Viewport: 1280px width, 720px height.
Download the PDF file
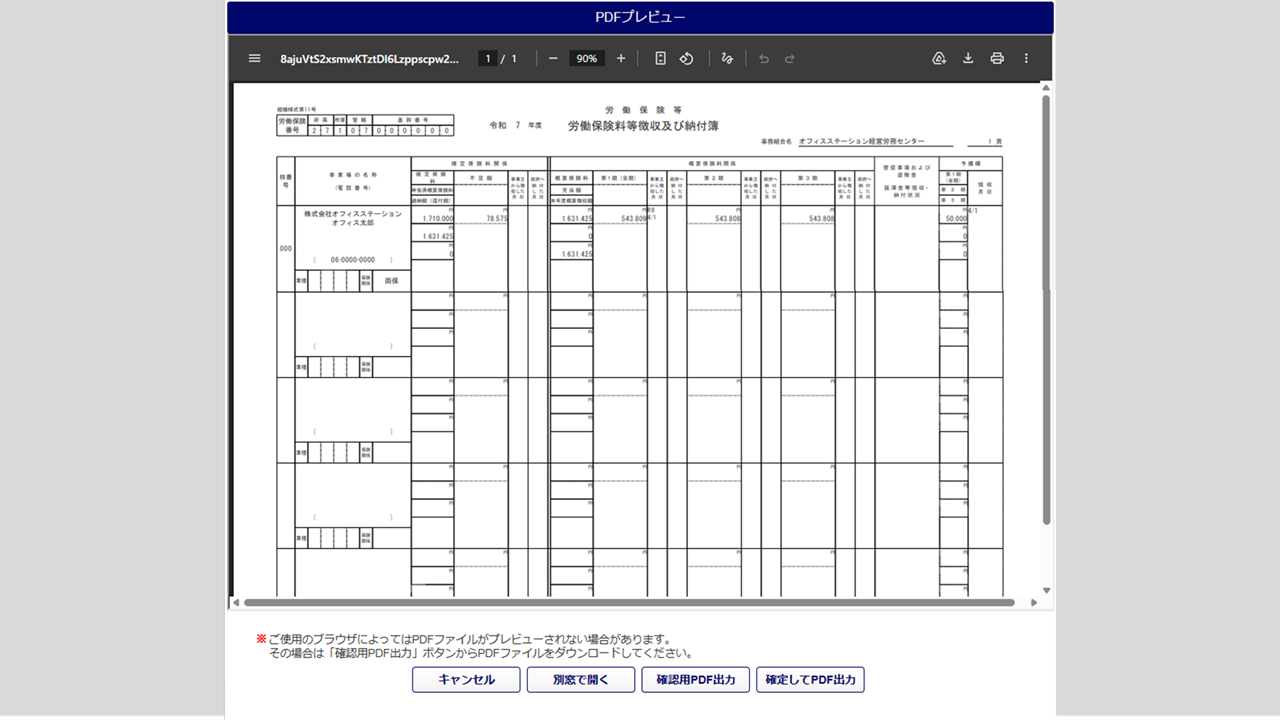pyautogui.click(x=968, y=59)
